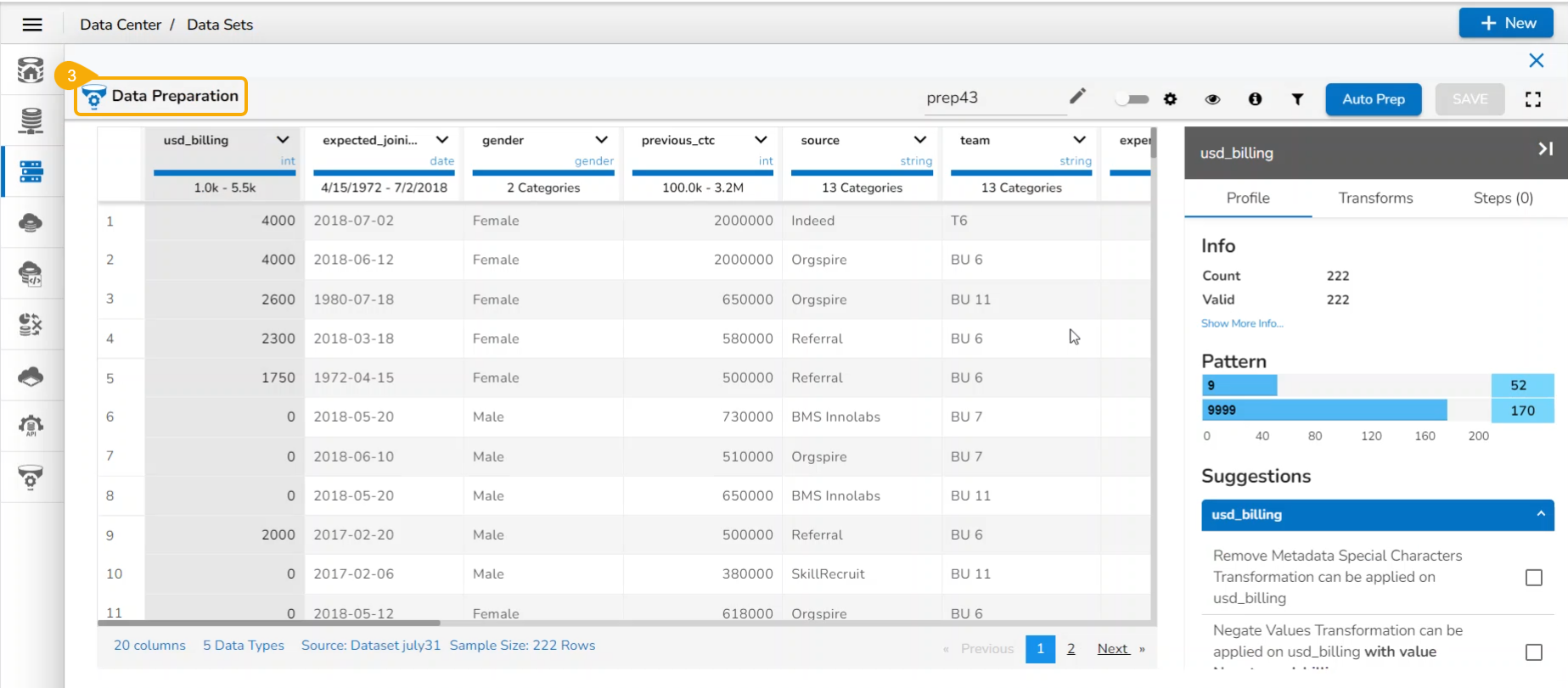Open the Steps (0) tab
This screenshot has height=688, width=1568.
pyautogui.click(x=1503, y=198)
